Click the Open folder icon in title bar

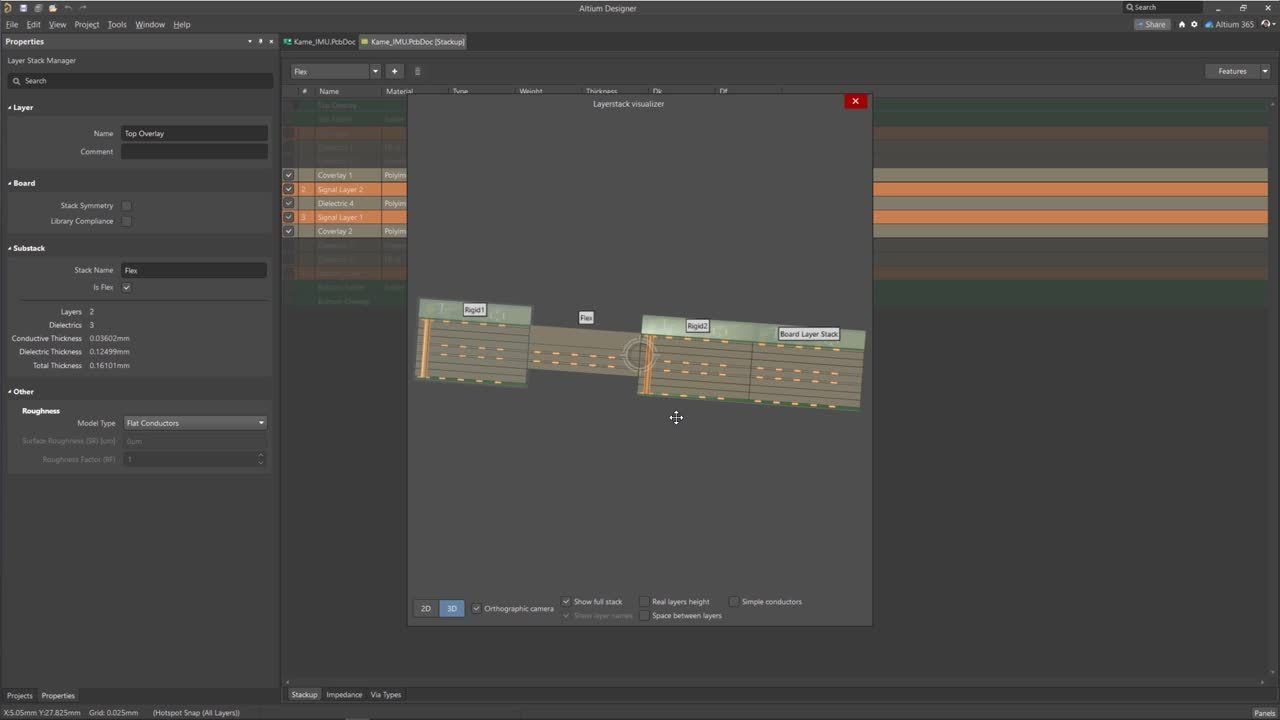tap(53, 8)
